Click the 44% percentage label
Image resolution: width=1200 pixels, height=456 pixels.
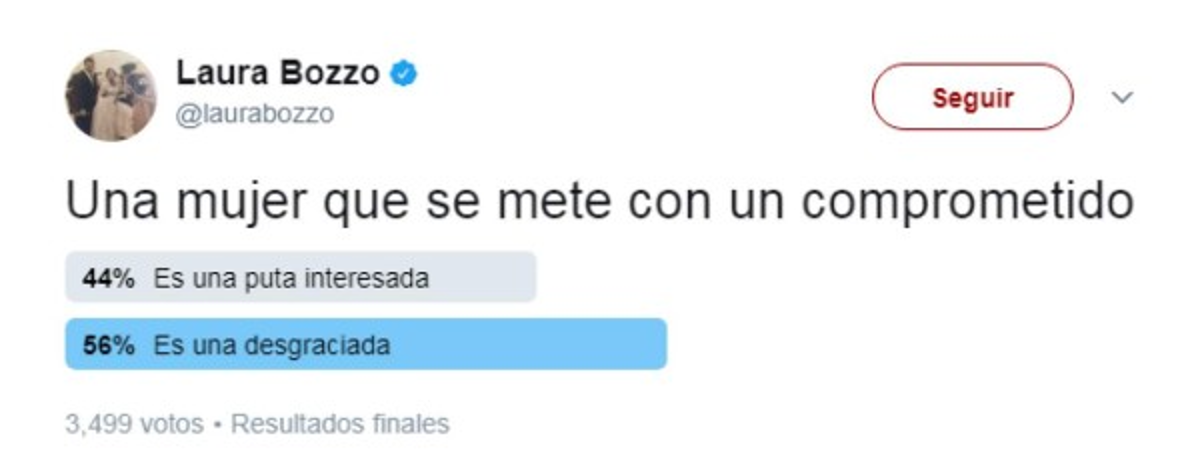tap(108, 278)
